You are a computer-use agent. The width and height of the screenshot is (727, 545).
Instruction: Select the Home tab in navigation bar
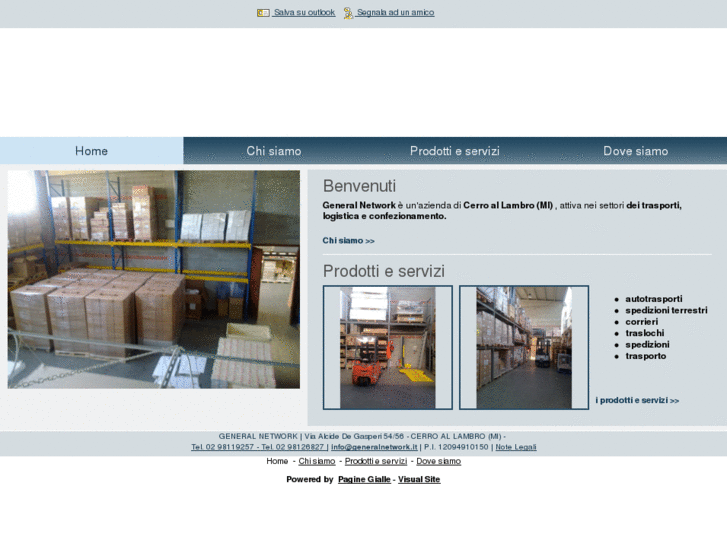91,151
